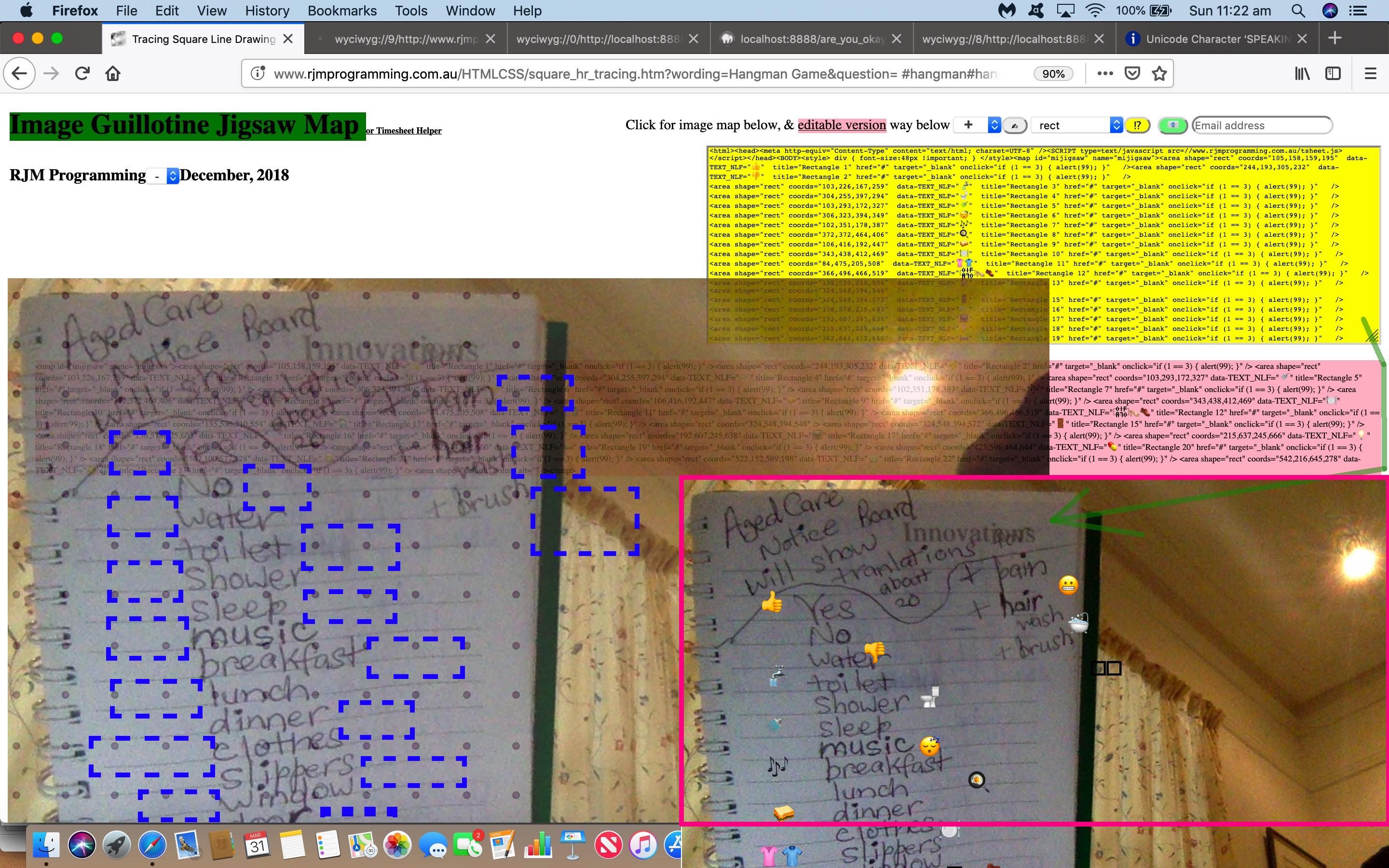Open the Edit menu
1389x868 pixels.
click(x=167, y=10)
